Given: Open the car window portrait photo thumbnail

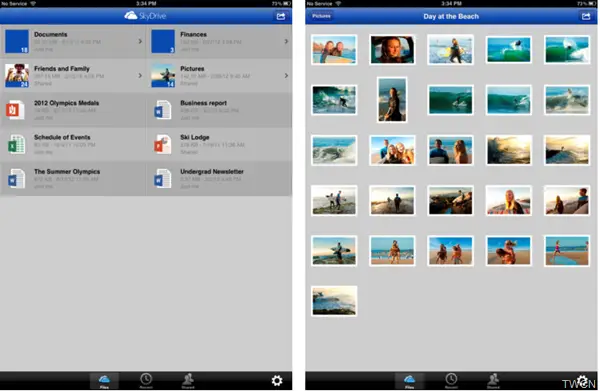Looking at the screenshot, I should pos(392,50).
